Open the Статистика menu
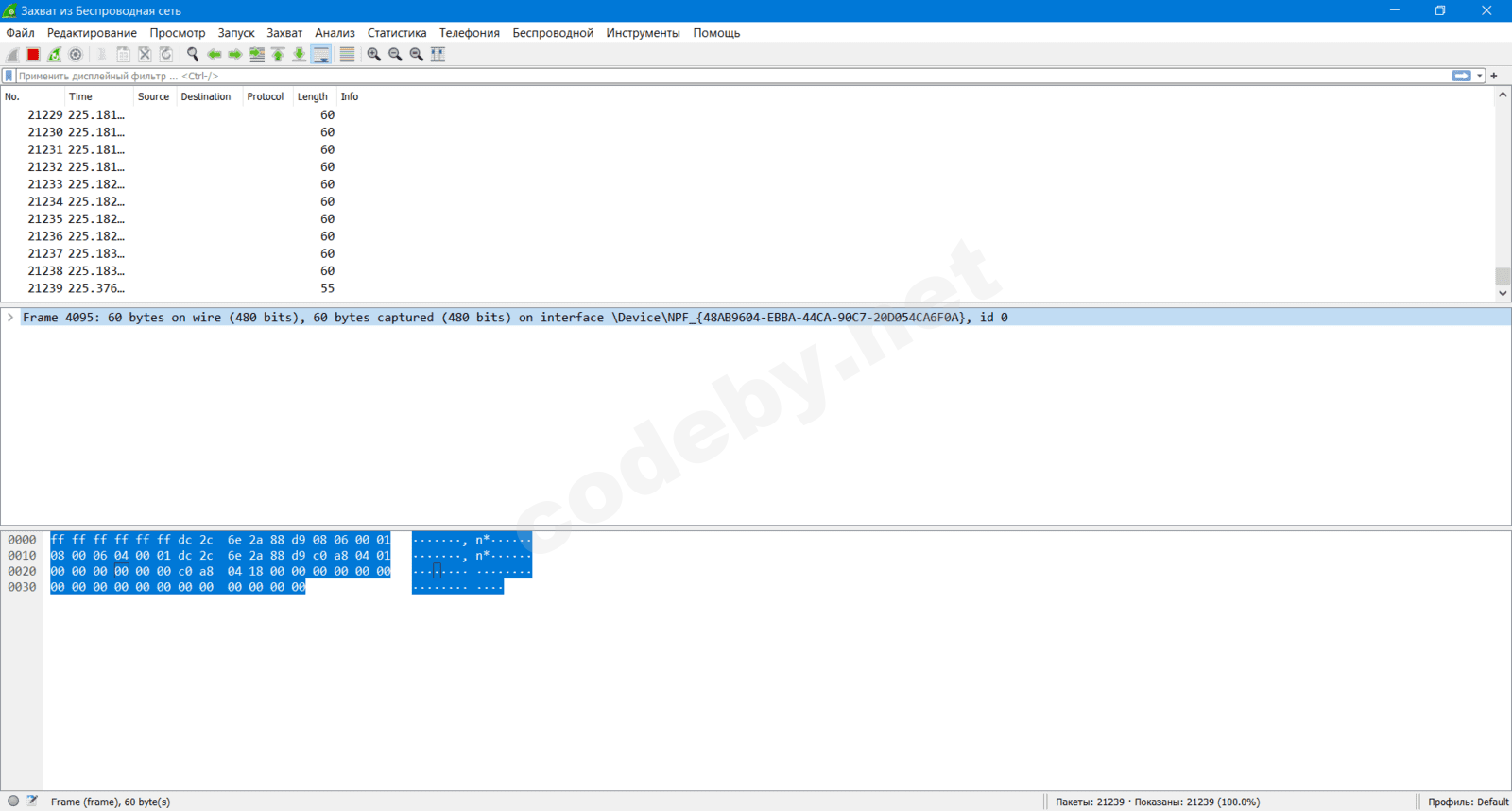Viewport: 1512px width, 811px height. click(x=397, y=33)
